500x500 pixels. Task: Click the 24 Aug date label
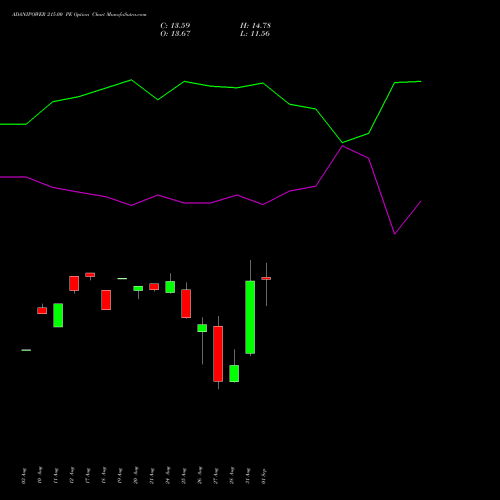[x=168, y=475]
